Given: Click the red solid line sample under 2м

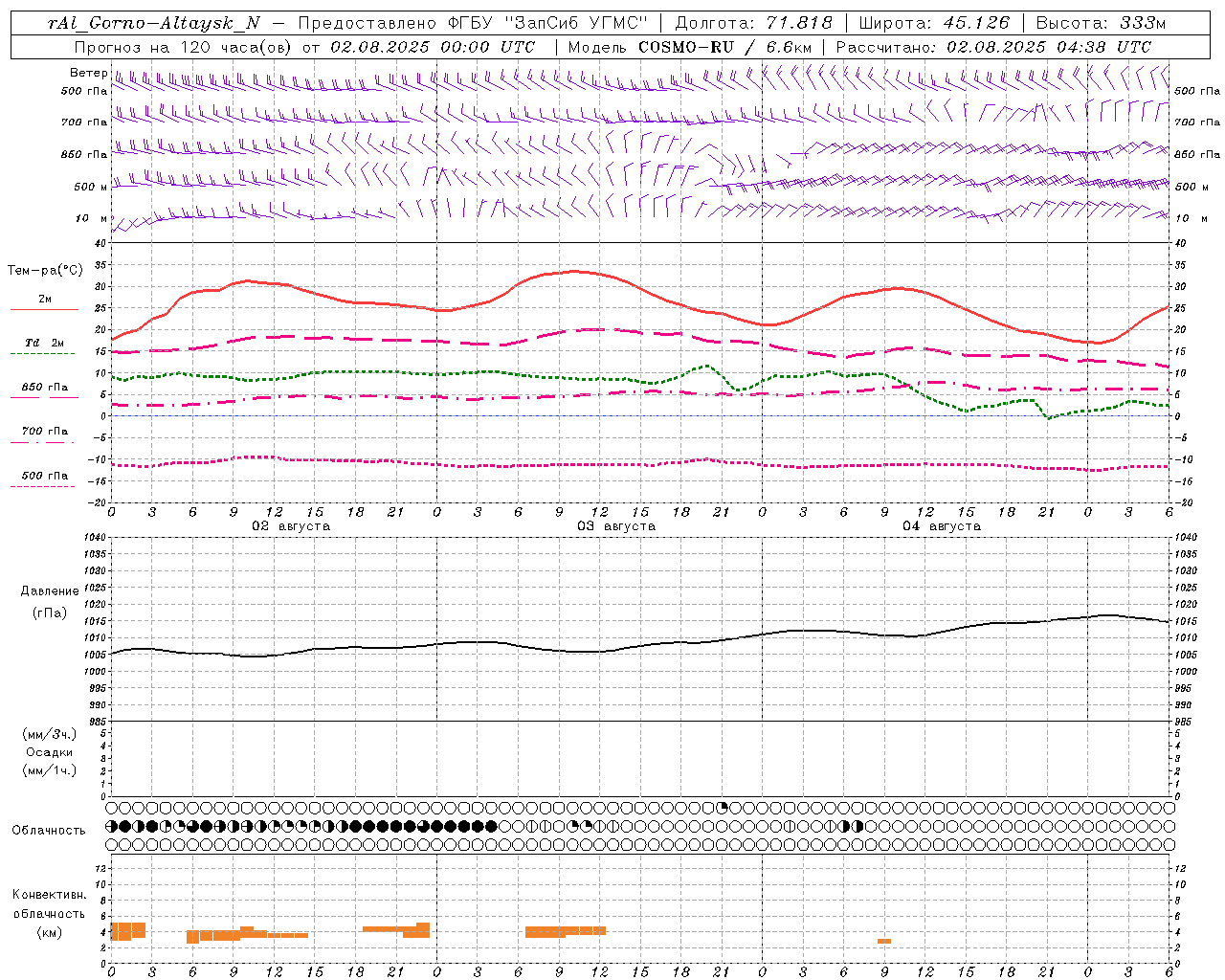Looking at the screenshot, I should coord(44,309).
